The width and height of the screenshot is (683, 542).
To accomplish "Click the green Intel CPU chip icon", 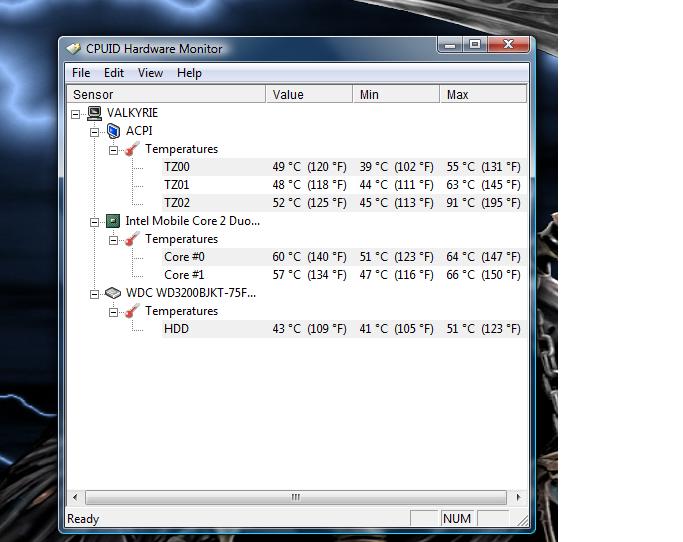I will pos(113,221).
